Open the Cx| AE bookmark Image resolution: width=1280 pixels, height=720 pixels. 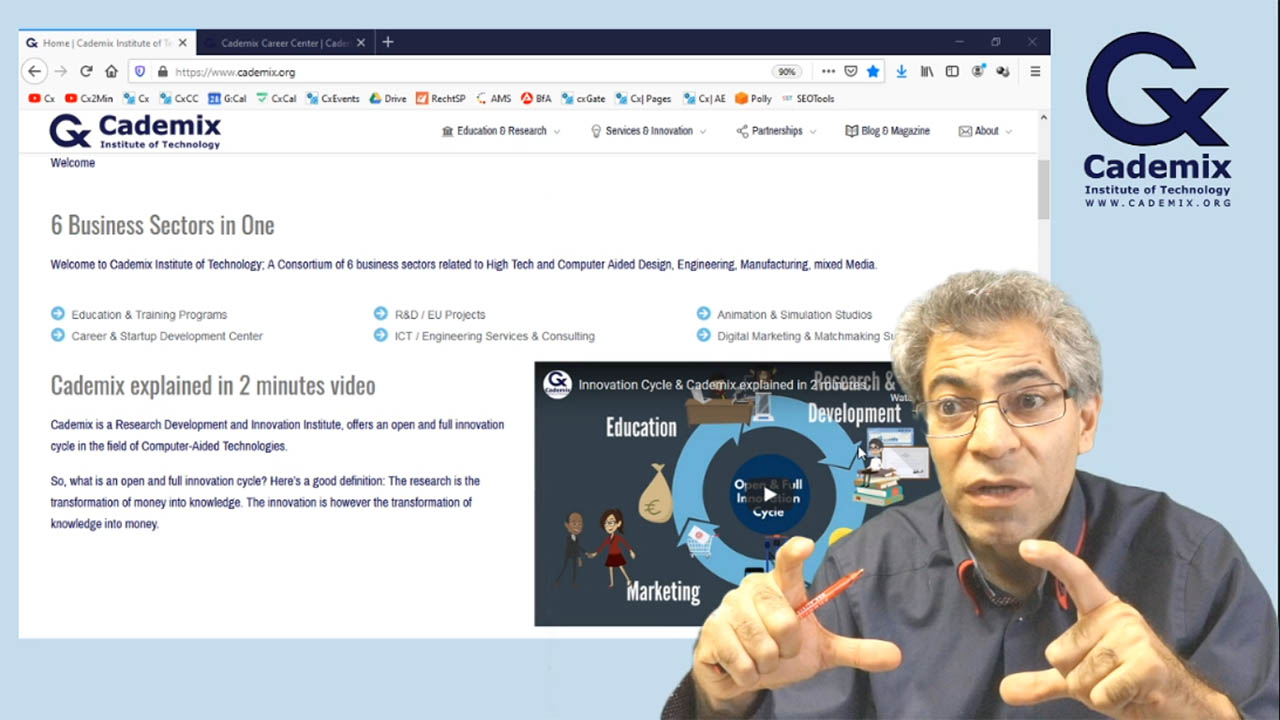point(704,98)
